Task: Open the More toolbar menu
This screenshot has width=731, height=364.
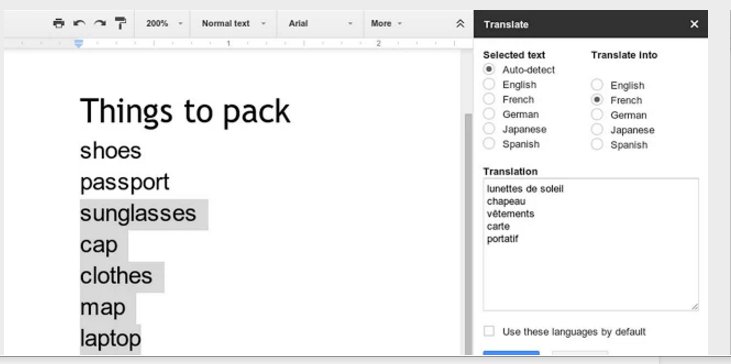Action: point(386,23)
